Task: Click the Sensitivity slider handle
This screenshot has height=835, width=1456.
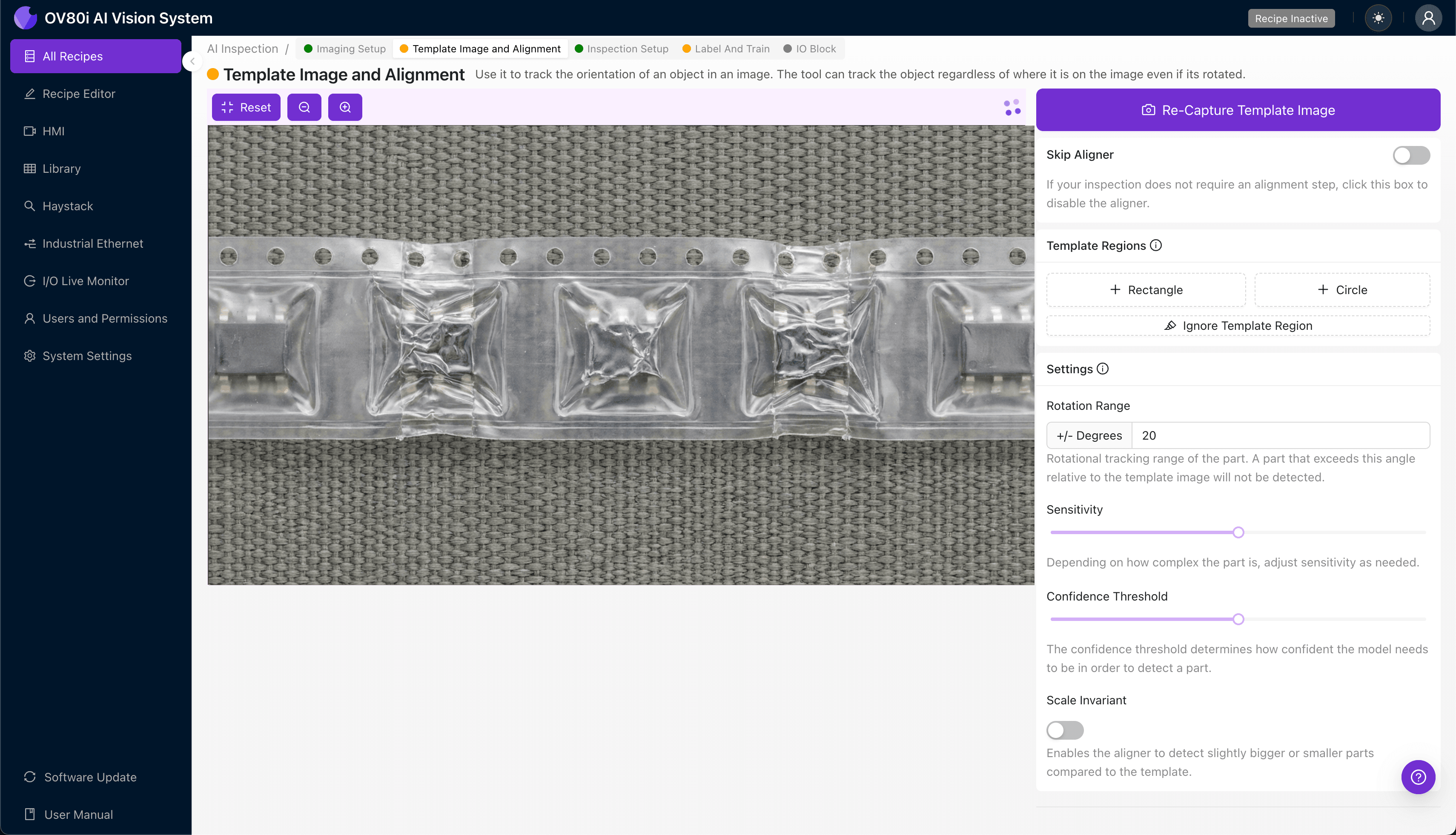Action: click(1238, 532)
